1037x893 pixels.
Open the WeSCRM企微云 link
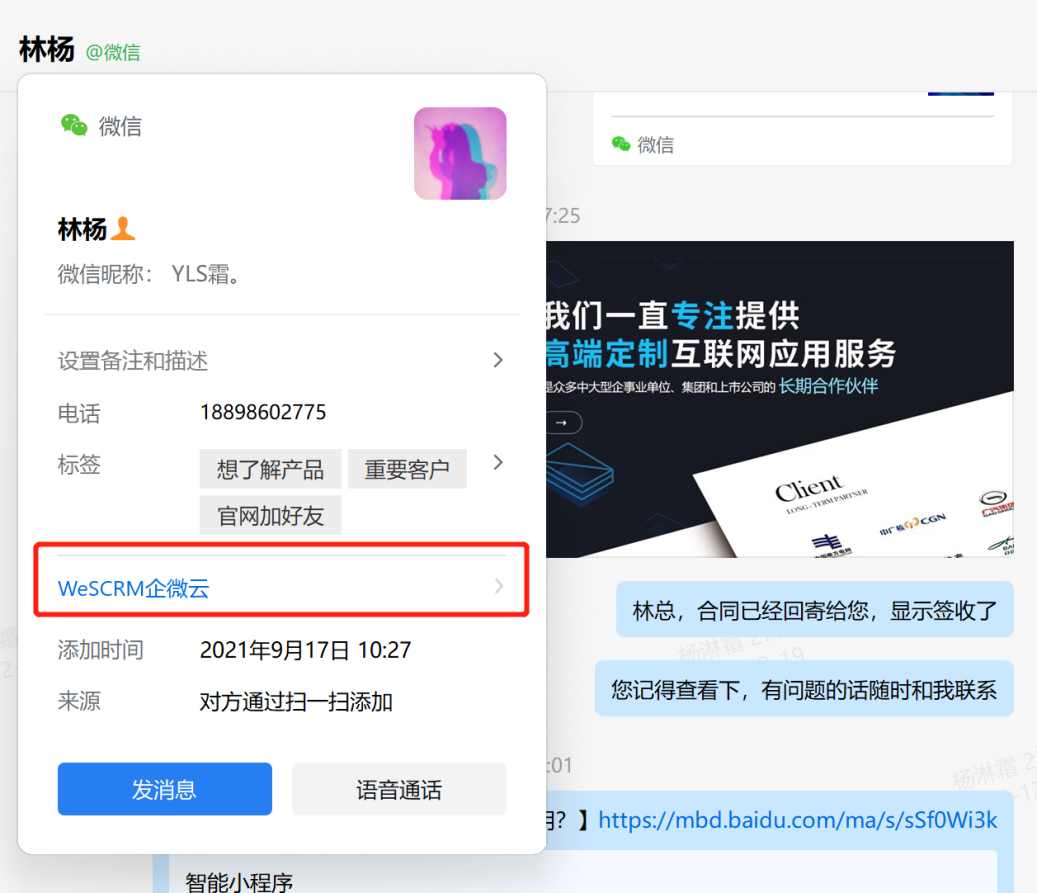pyautogui.click(x=134, y=589)
